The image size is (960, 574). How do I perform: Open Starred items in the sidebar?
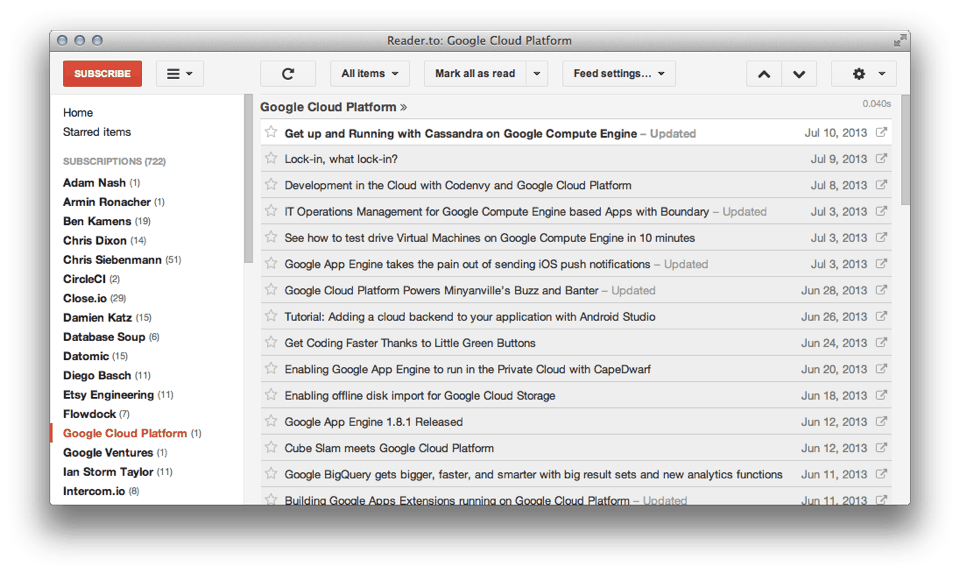(97, 132)
